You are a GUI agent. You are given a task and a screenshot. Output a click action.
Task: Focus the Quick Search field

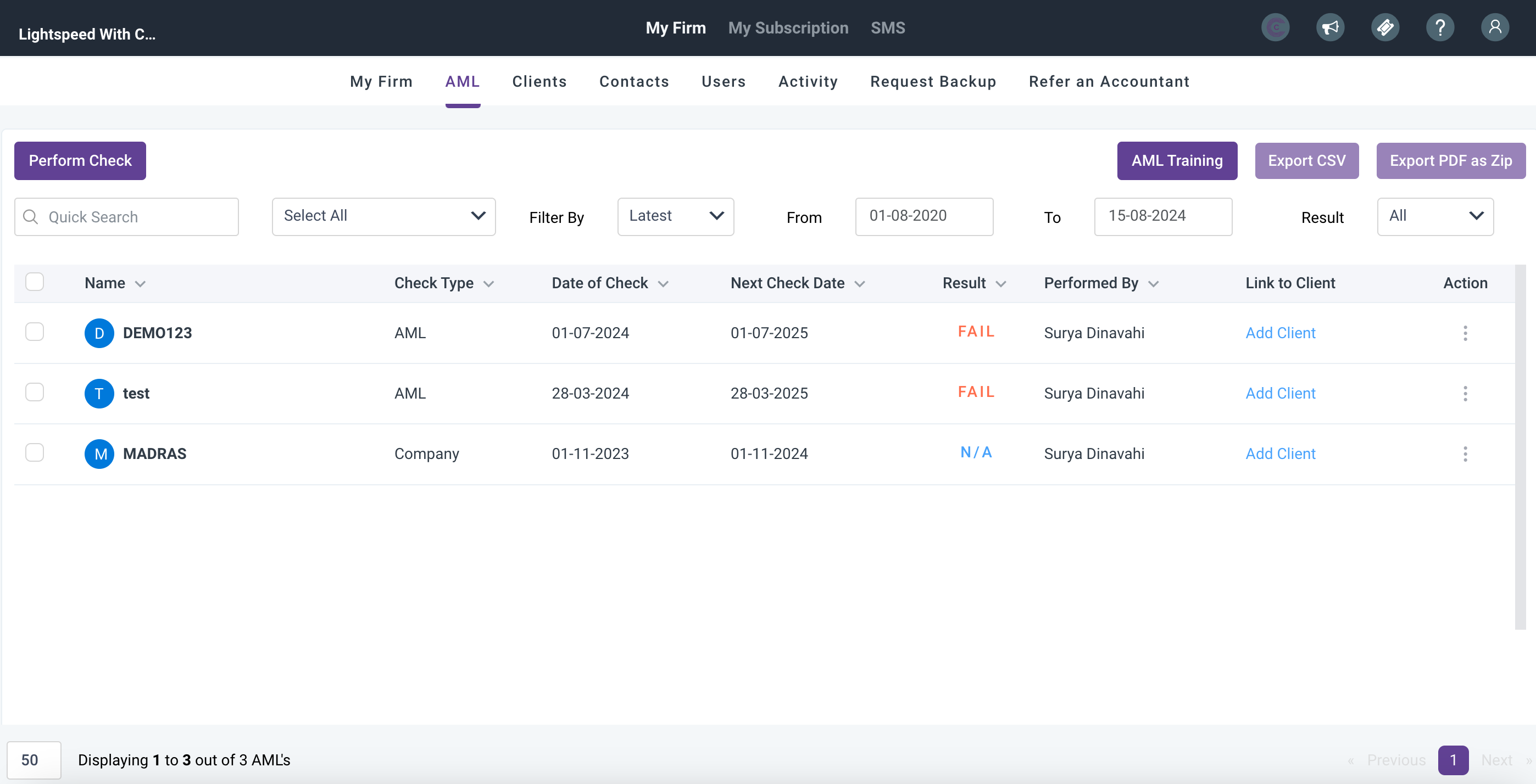[126, 217]
